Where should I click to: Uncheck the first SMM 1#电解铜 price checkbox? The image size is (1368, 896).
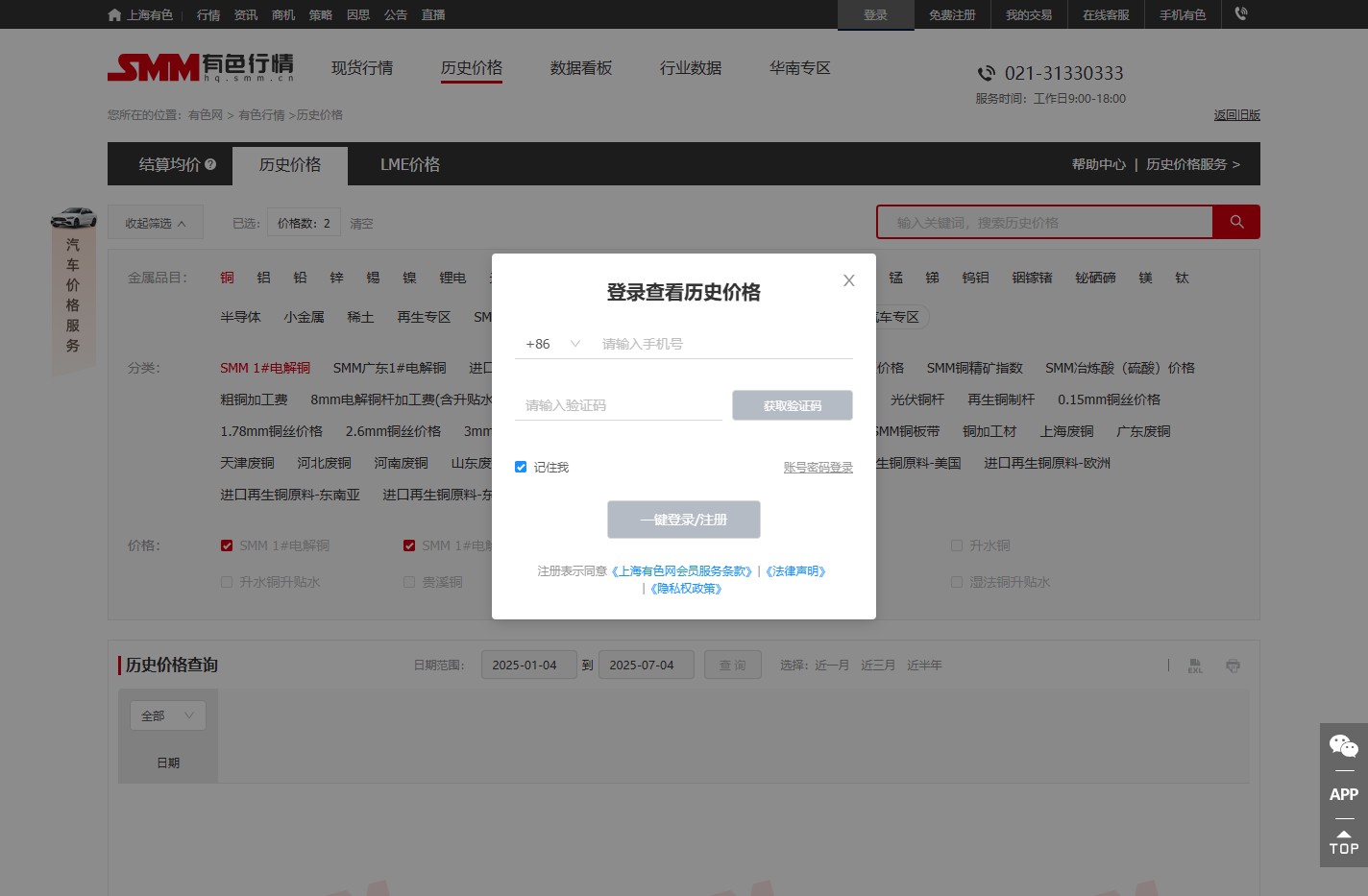pyautogui.click(x=227, y=545)
